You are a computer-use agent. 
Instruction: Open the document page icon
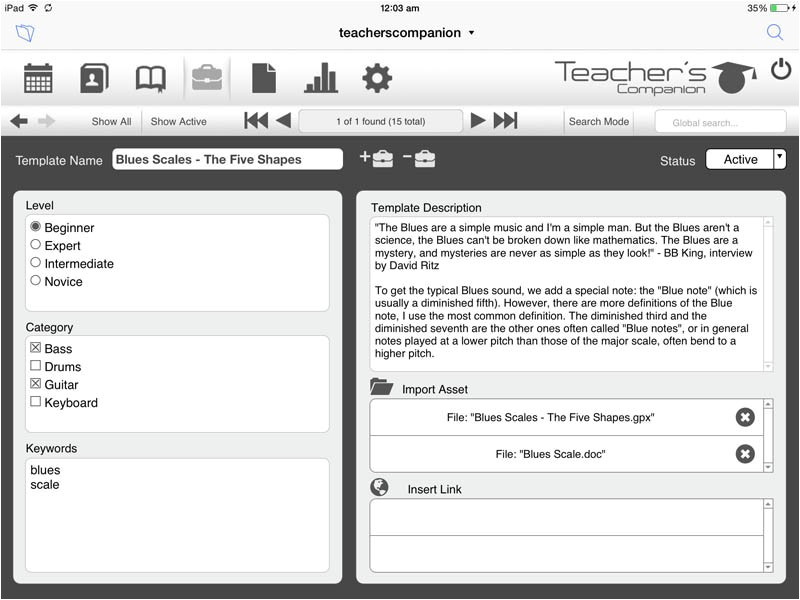tap(264, 78)
